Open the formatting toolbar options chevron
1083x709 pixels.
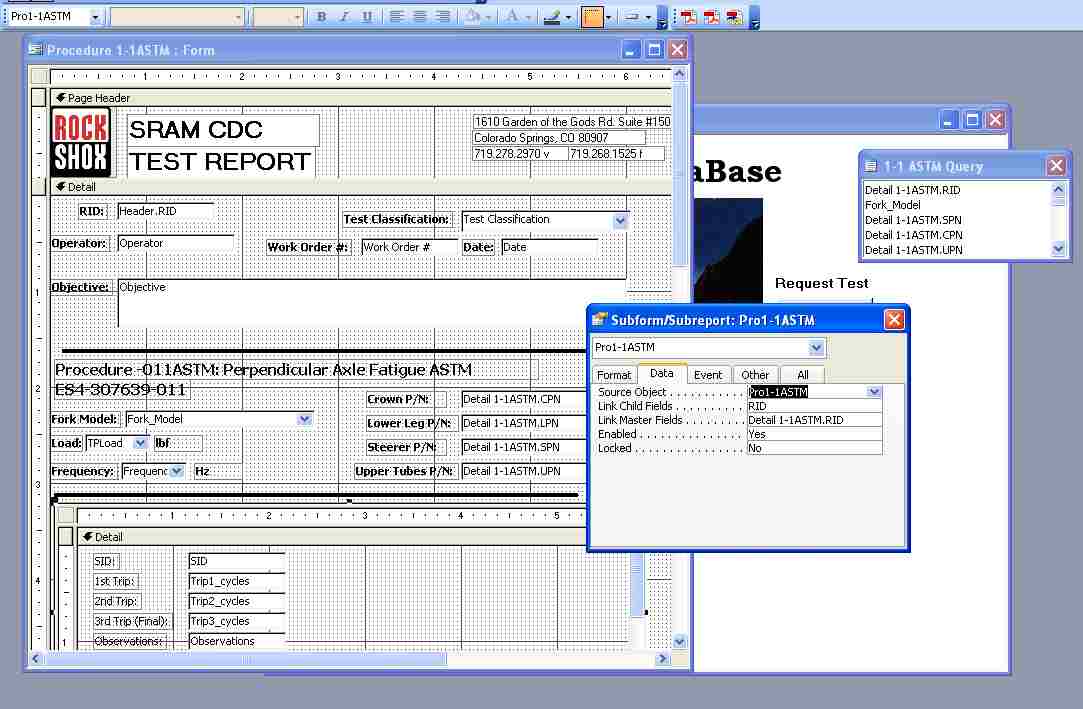[x=662, y=17]
